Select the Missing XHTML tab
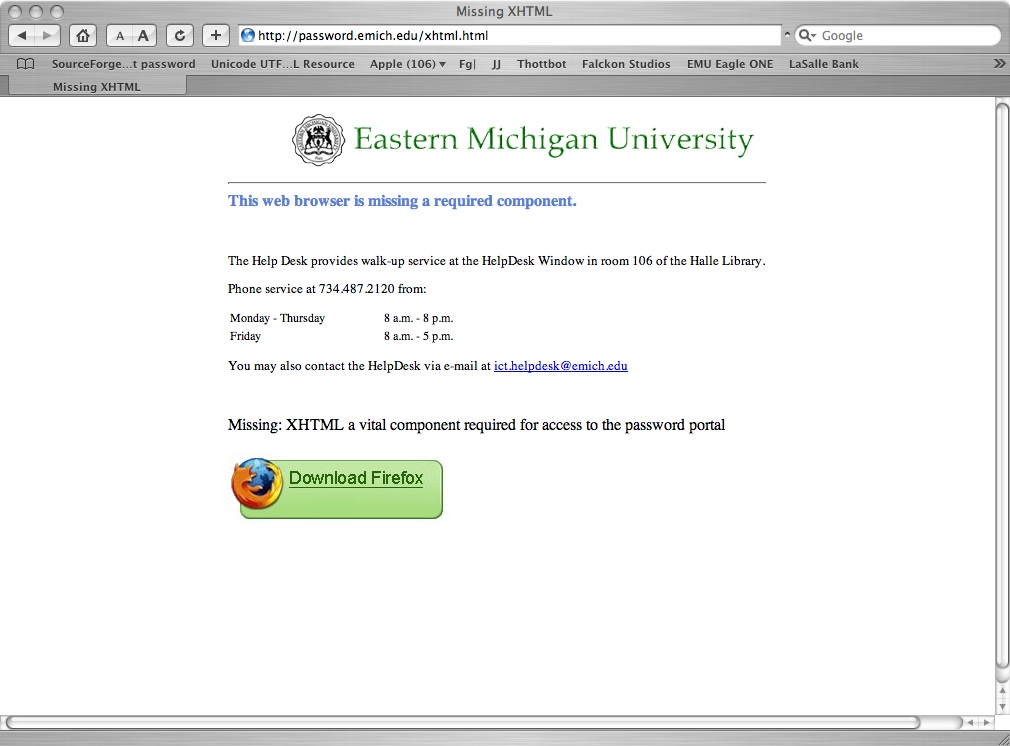The image size is (1010, 746). coord(97,87)
